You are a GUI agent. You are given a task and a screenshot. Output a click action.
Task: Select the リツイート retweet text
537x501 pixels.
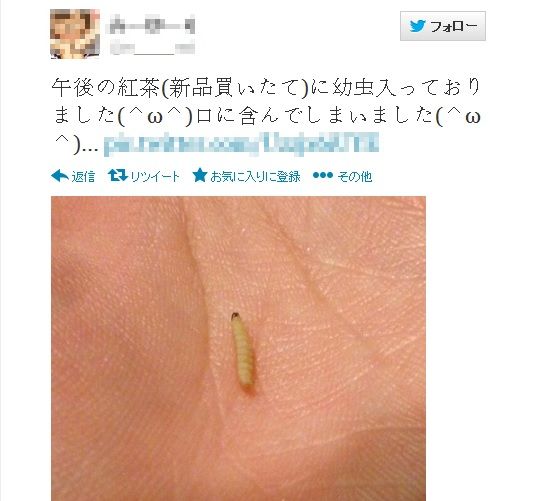coord(155,176)
